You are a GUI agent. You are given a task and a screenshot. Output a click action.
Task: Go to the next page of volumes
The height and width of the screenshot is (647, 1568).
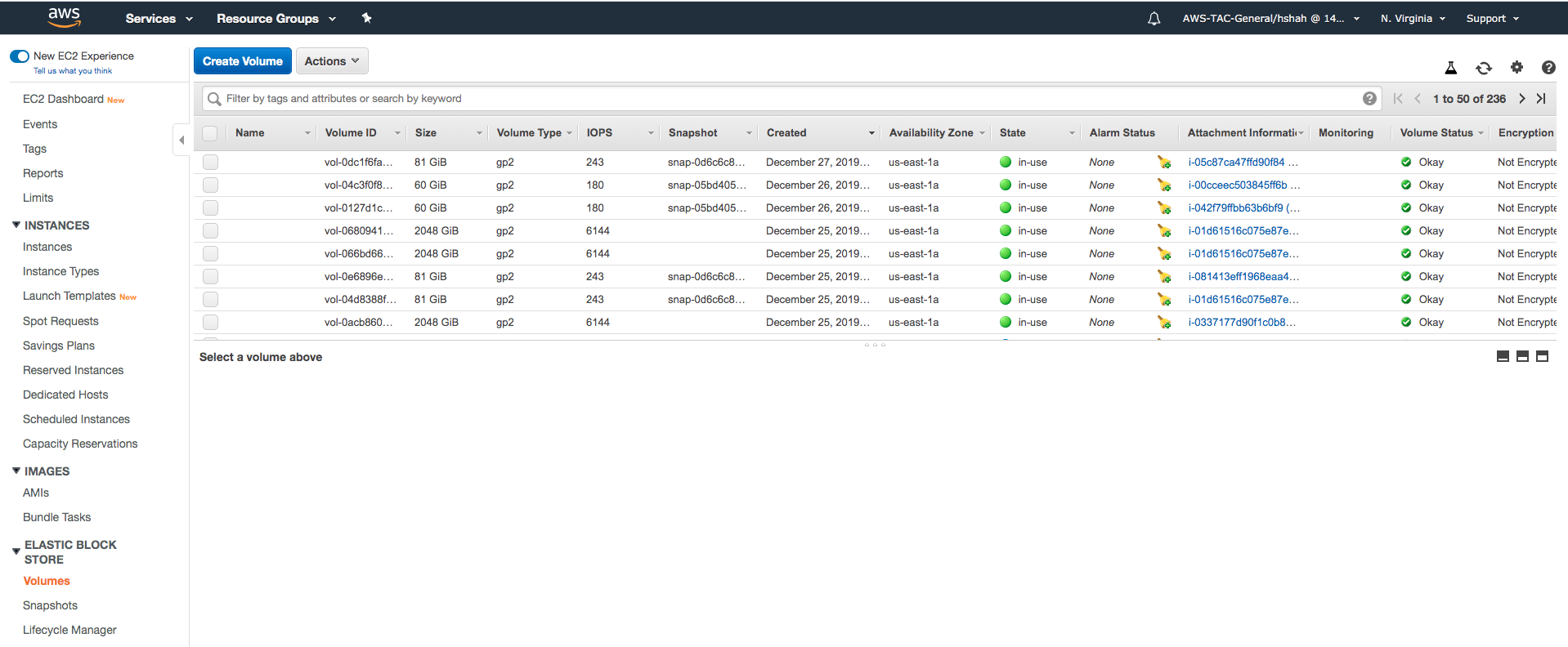click(x=1521, y=99)
